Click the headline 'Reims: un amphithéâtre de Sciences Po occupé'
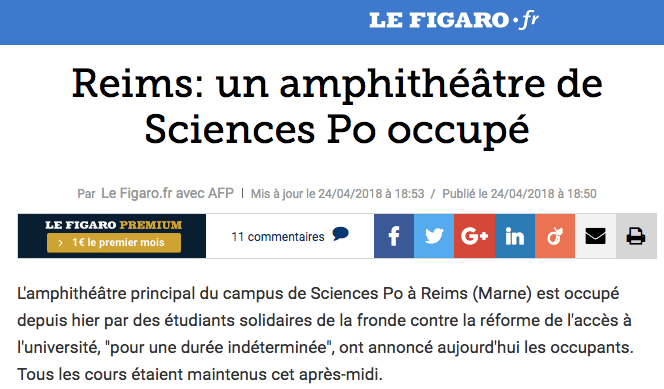The height and width of the screenshot is (389, 664). 337,106
